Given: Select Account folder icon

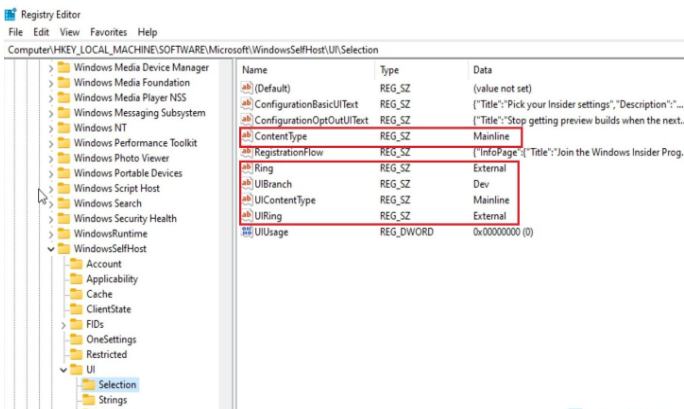Looking at the screenshot, I should [x=76, y=264].
